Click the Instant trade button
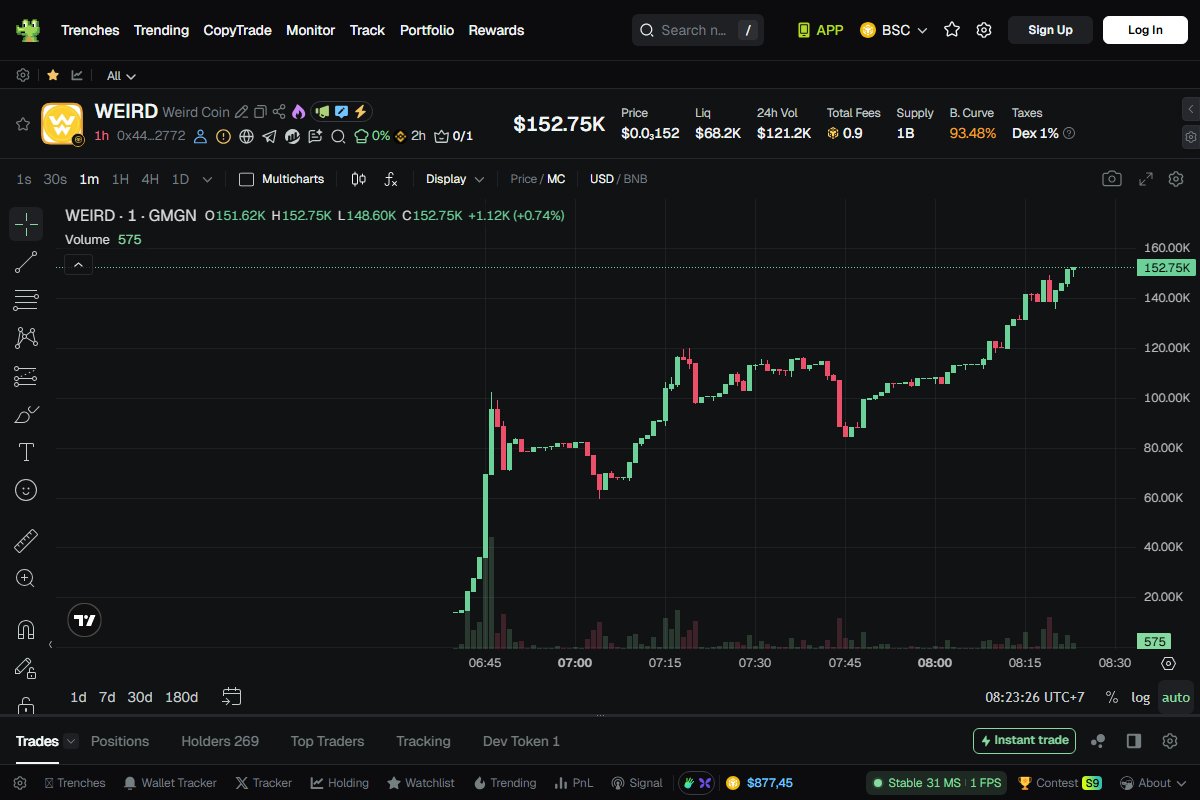This screenshot has width=1200, height=800. (x=1024, y=741)
